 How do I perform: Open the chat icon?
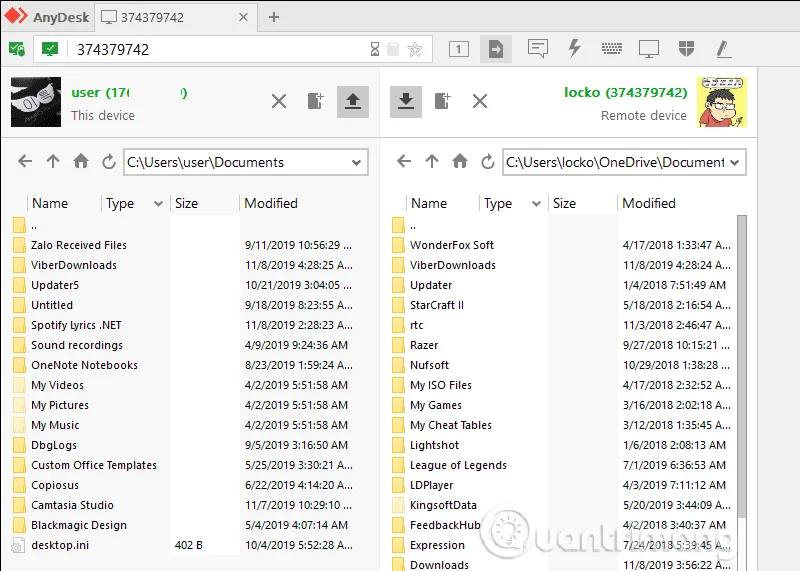[x=538, y=48]
